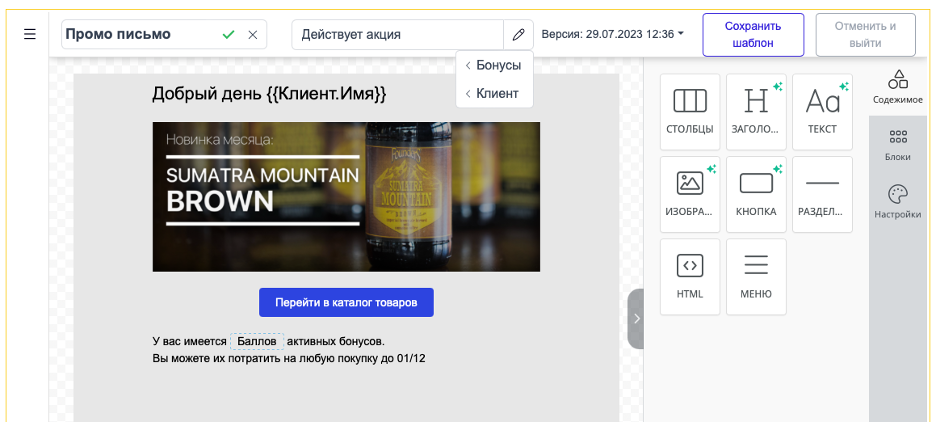Confirm template name with green checkmark
Viewport: 936px width, 422px height.
click(x=228, y=35)
